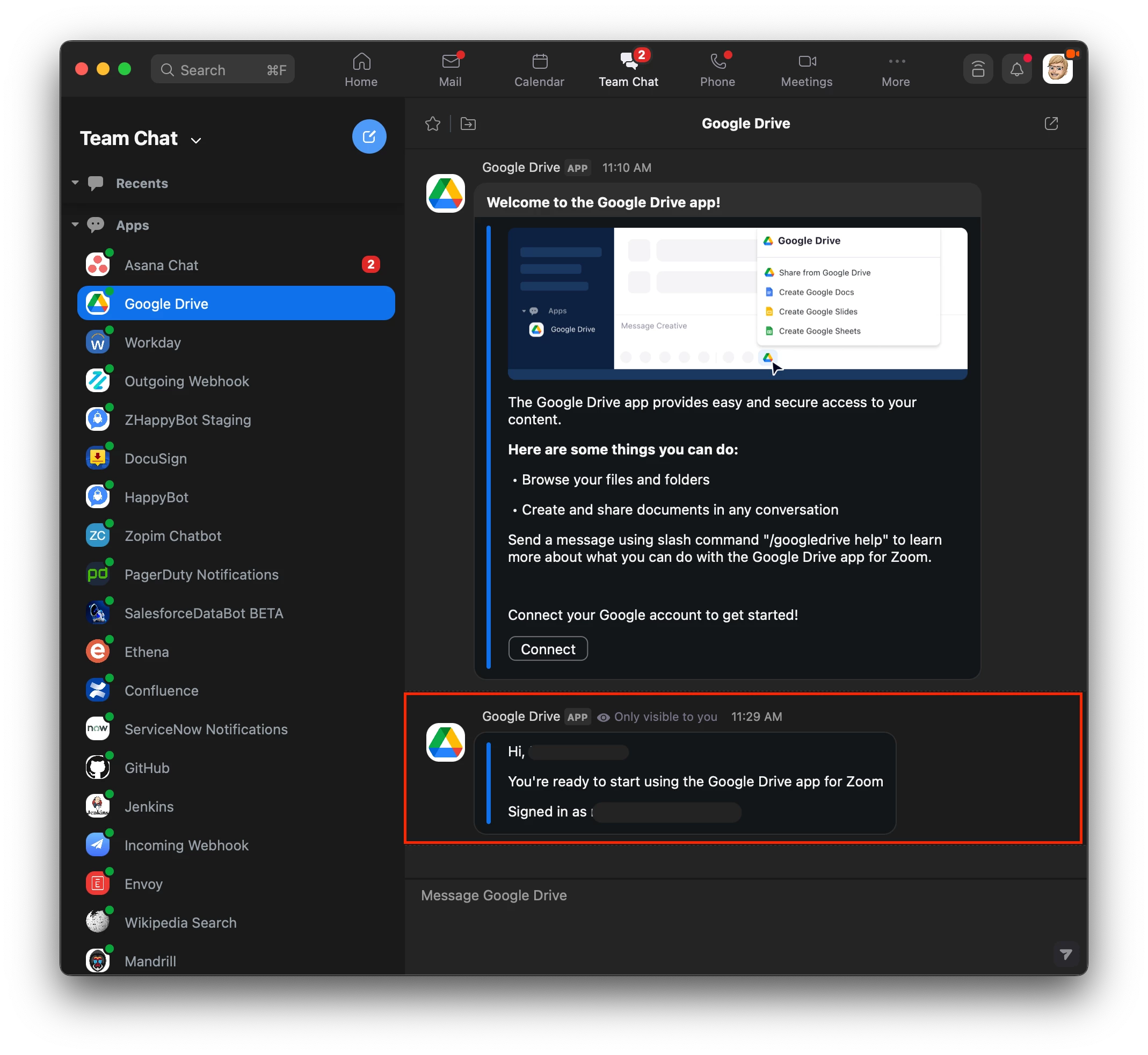1148x1055 pixels.
Task: Select the GitHub app chat
Action: (147, 768)
